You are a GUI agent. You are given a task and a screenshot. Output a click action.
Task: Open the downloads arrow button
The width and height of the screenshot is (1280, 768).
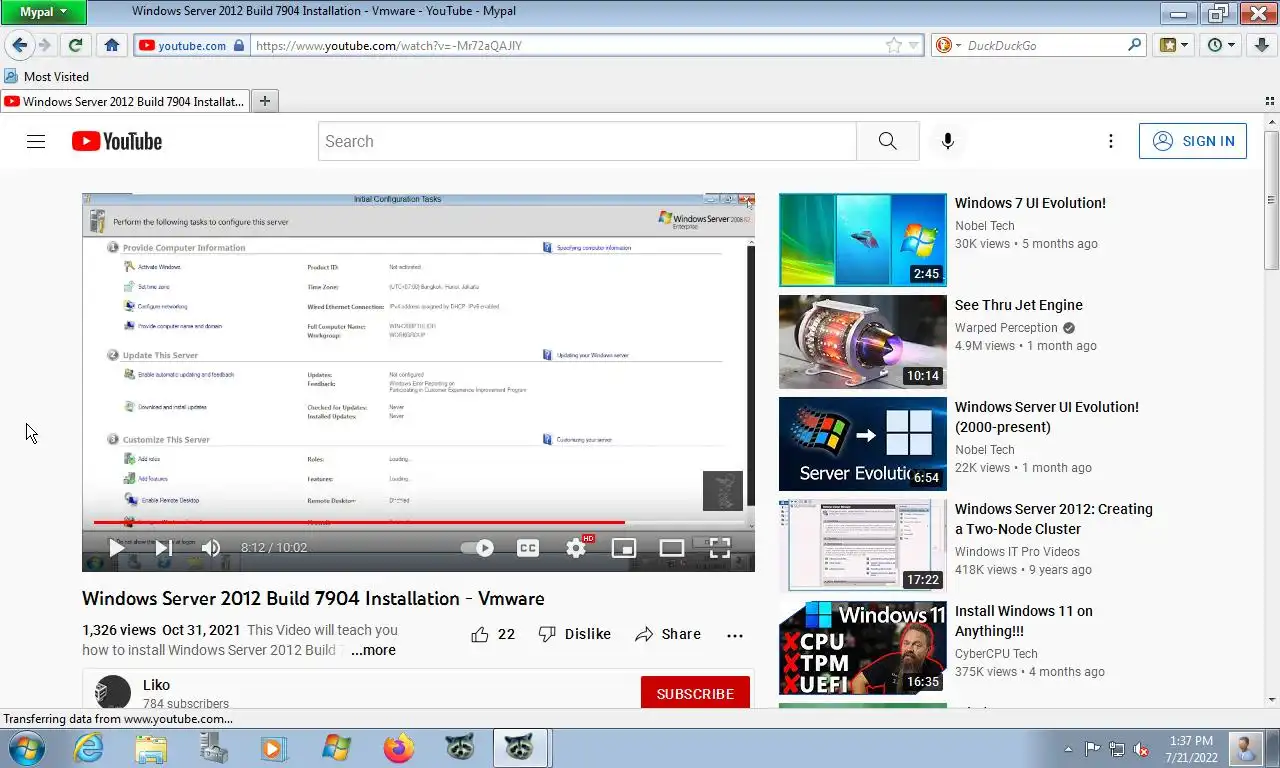click(1262, 45)
